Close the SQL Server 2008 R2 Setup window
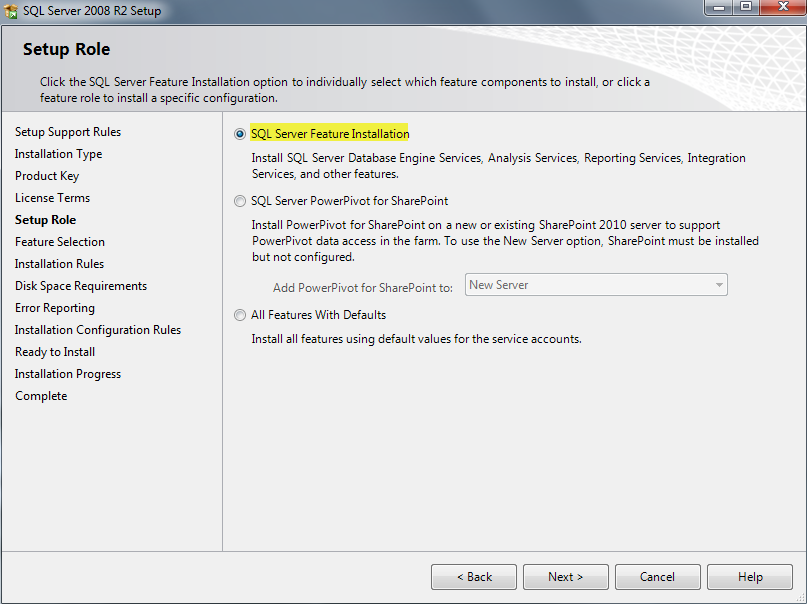 (x=783, y=7)
